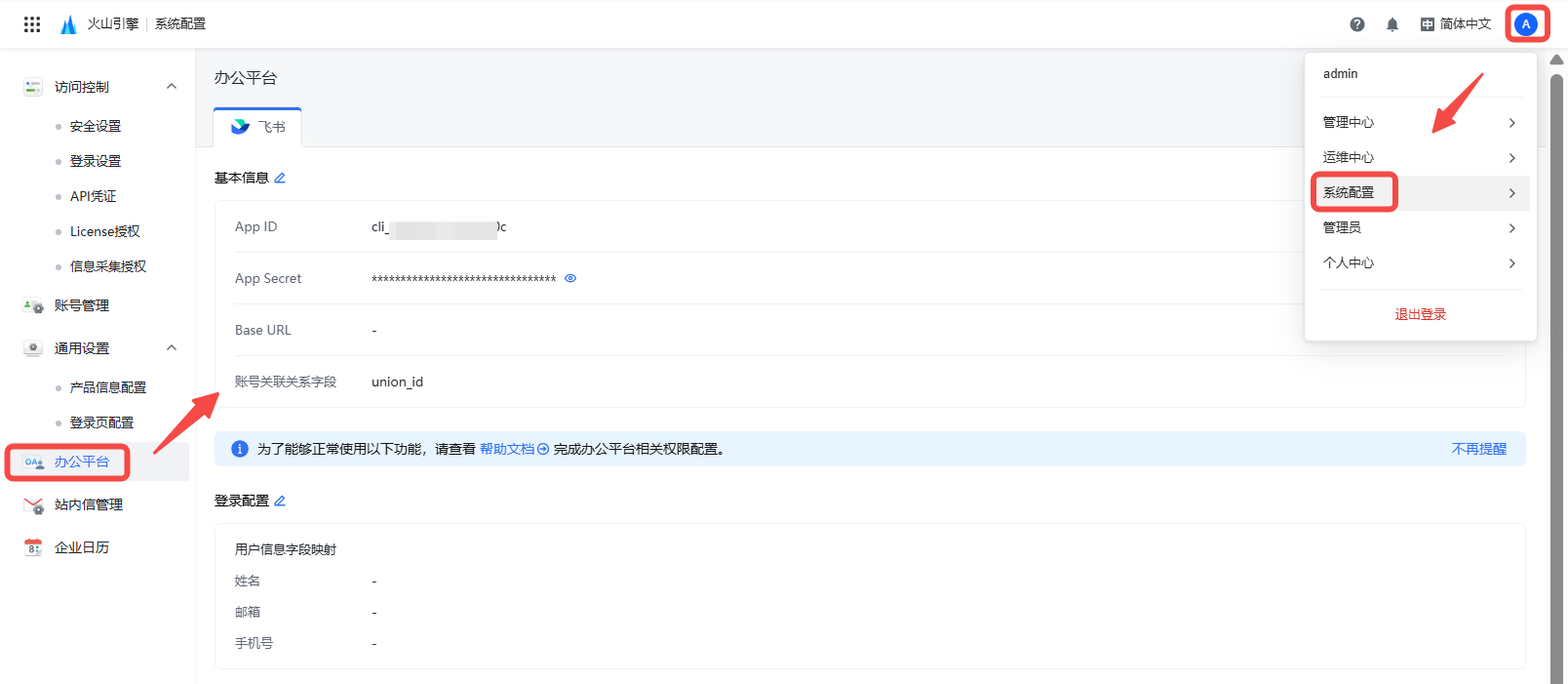The image size is (1568, 684).
Task: Click the 系统配置 header title
Action: (180, 24)
